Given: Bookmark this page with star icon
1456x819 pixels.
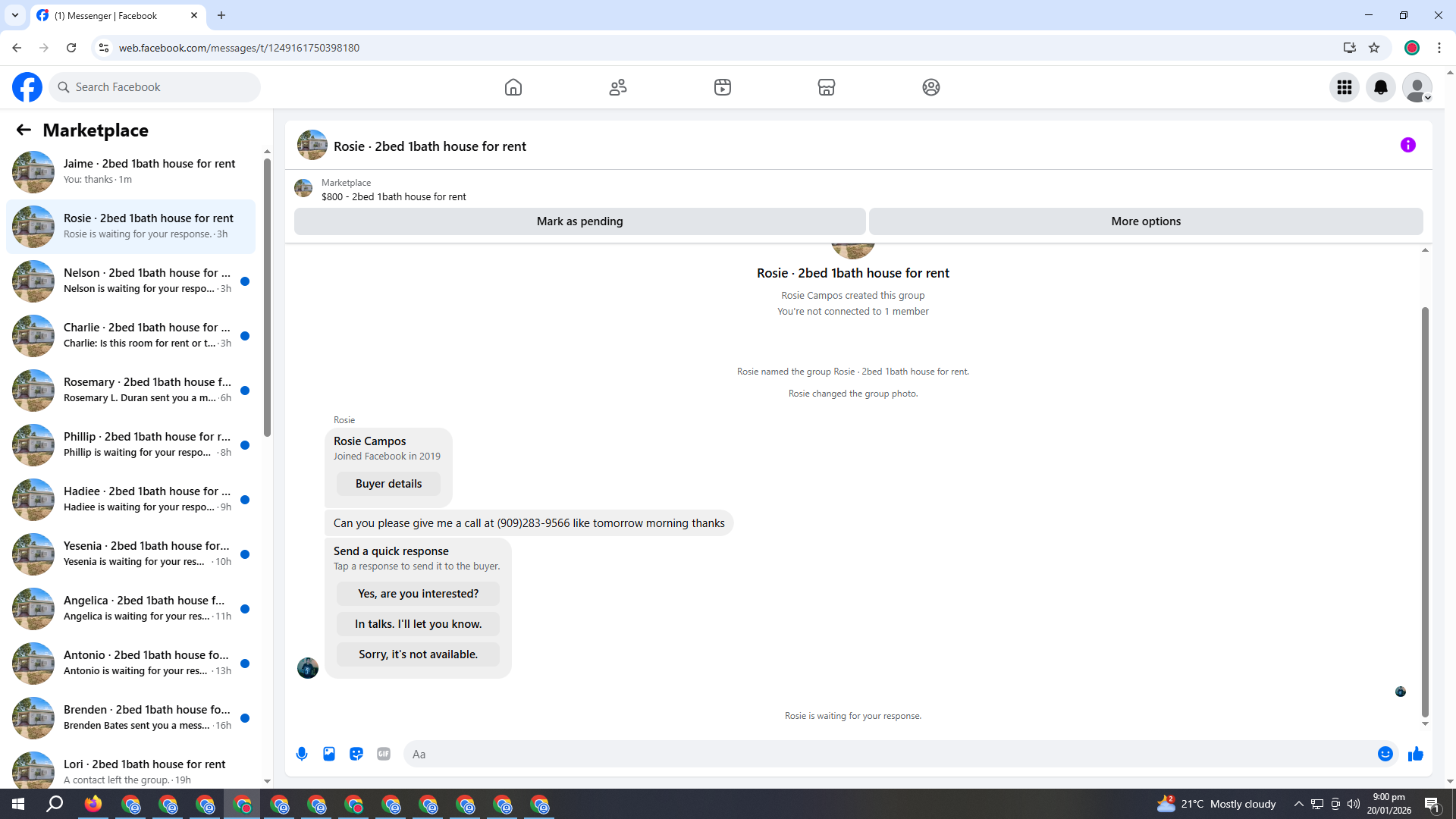Looking at the screenshot, I should click(1374, 48).
